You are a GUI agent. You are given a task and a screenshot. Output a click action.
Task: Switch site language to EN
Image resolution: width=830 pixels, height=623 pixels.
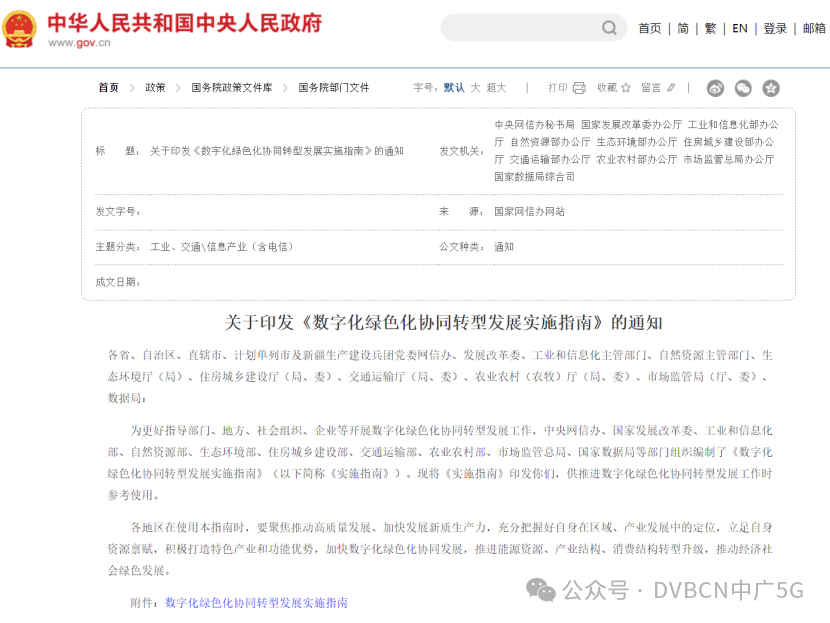point(740,28)
